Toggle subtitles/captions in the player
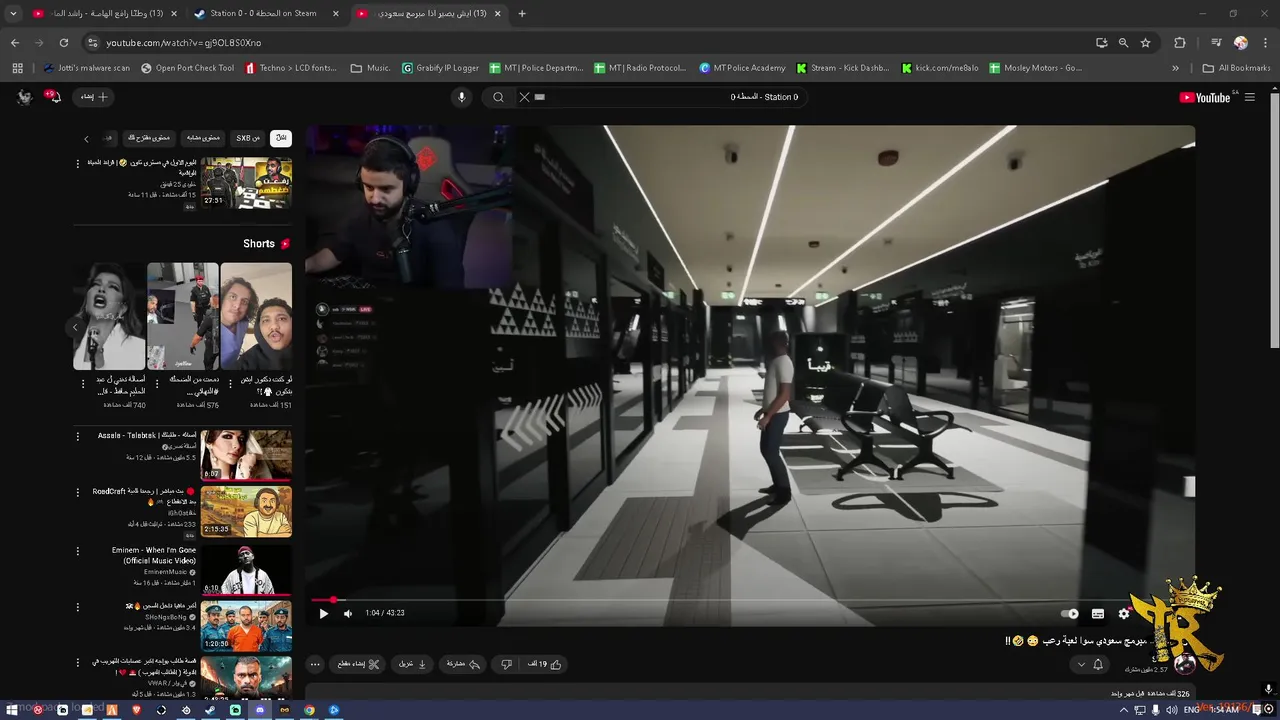 click(x=1098, y=613)
